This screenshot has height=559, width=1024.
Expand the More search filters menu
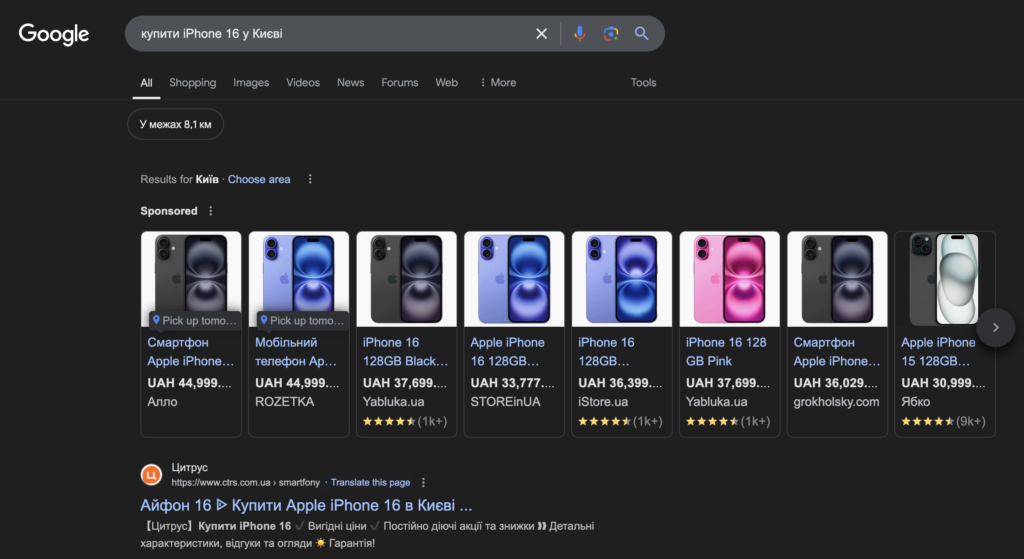click(497, 83)
